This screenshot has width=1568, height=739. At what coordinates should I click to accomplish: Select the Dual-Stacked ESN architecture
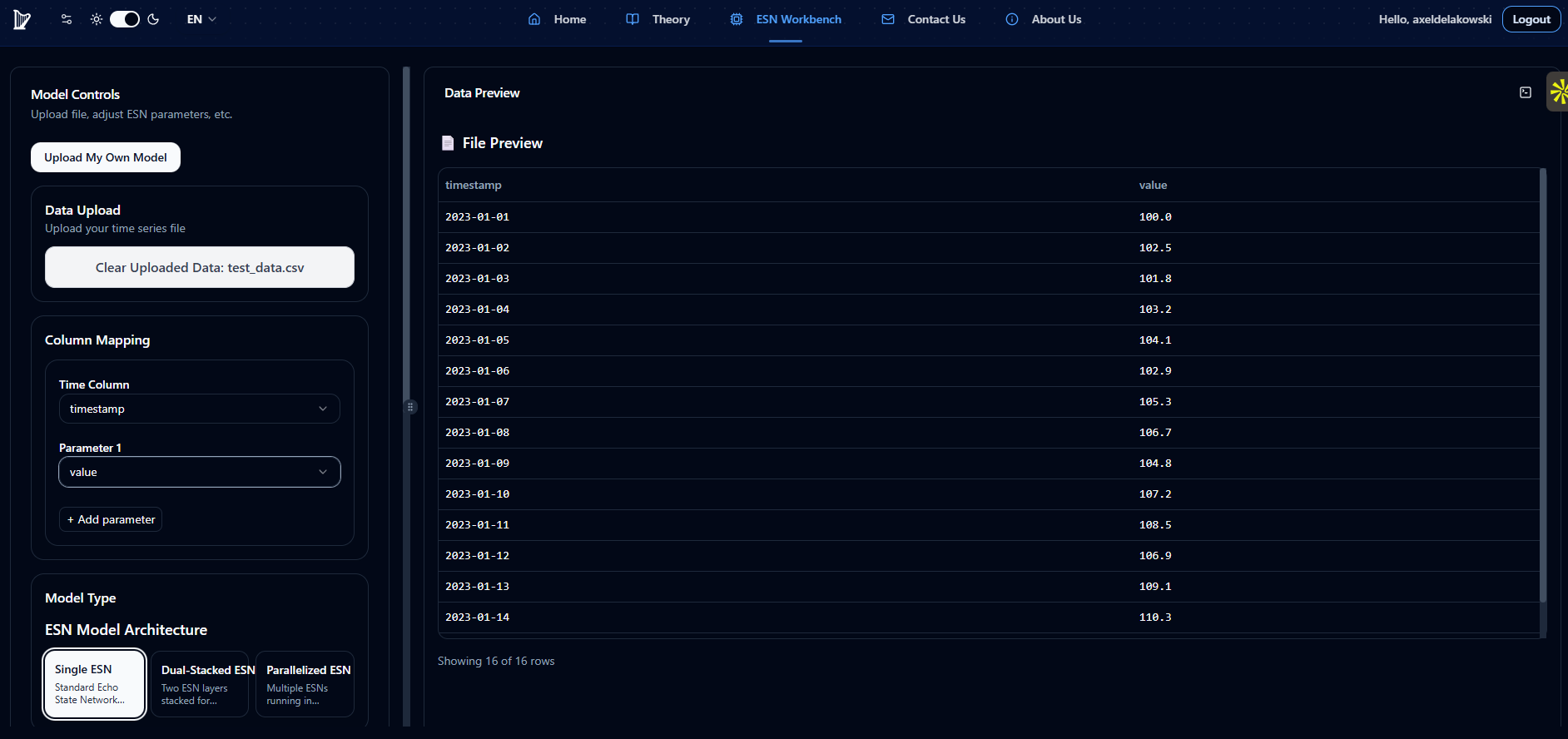click(x=200, y=684)
